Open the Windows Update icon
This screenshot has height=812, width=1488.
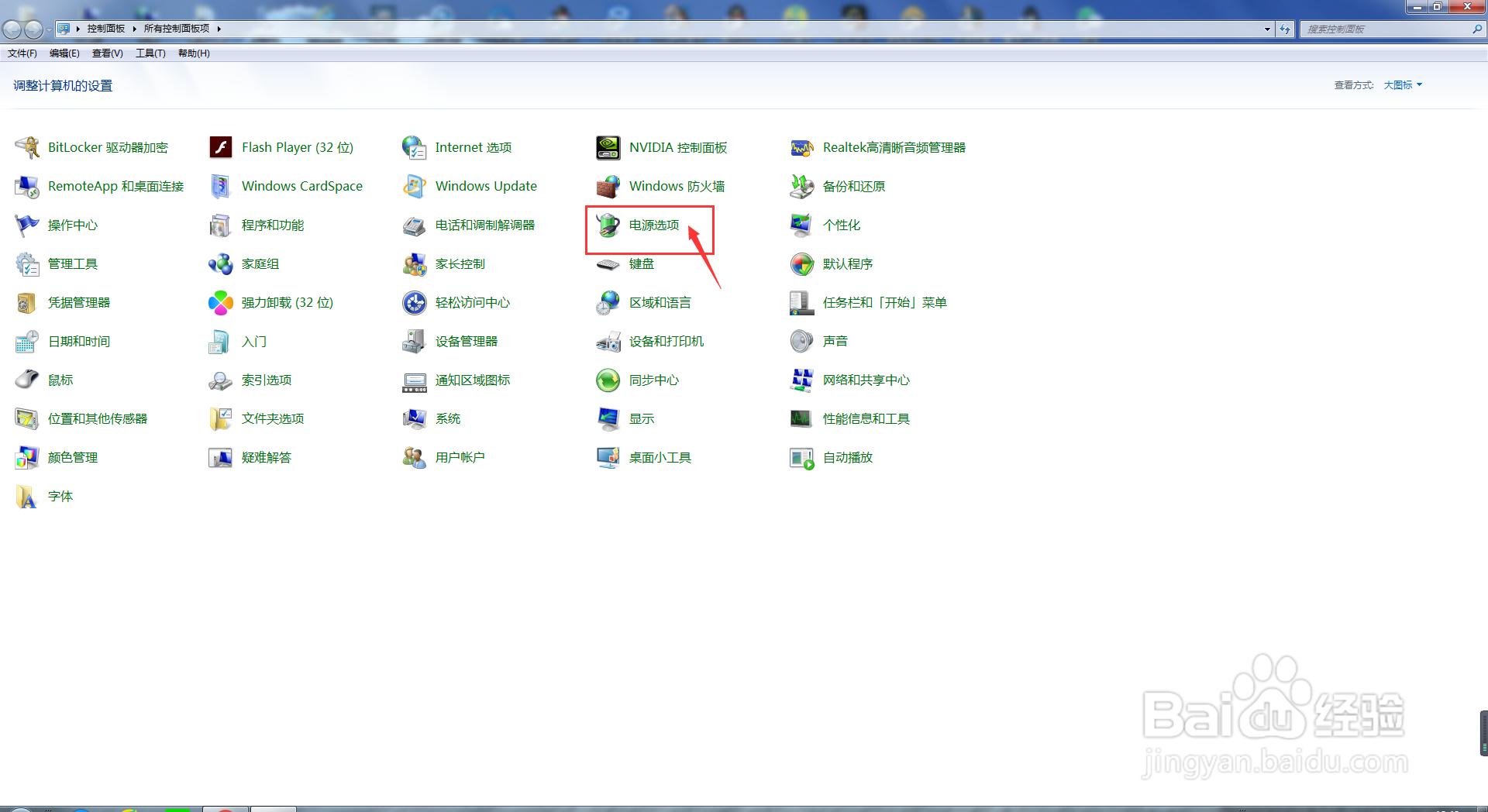415,186
